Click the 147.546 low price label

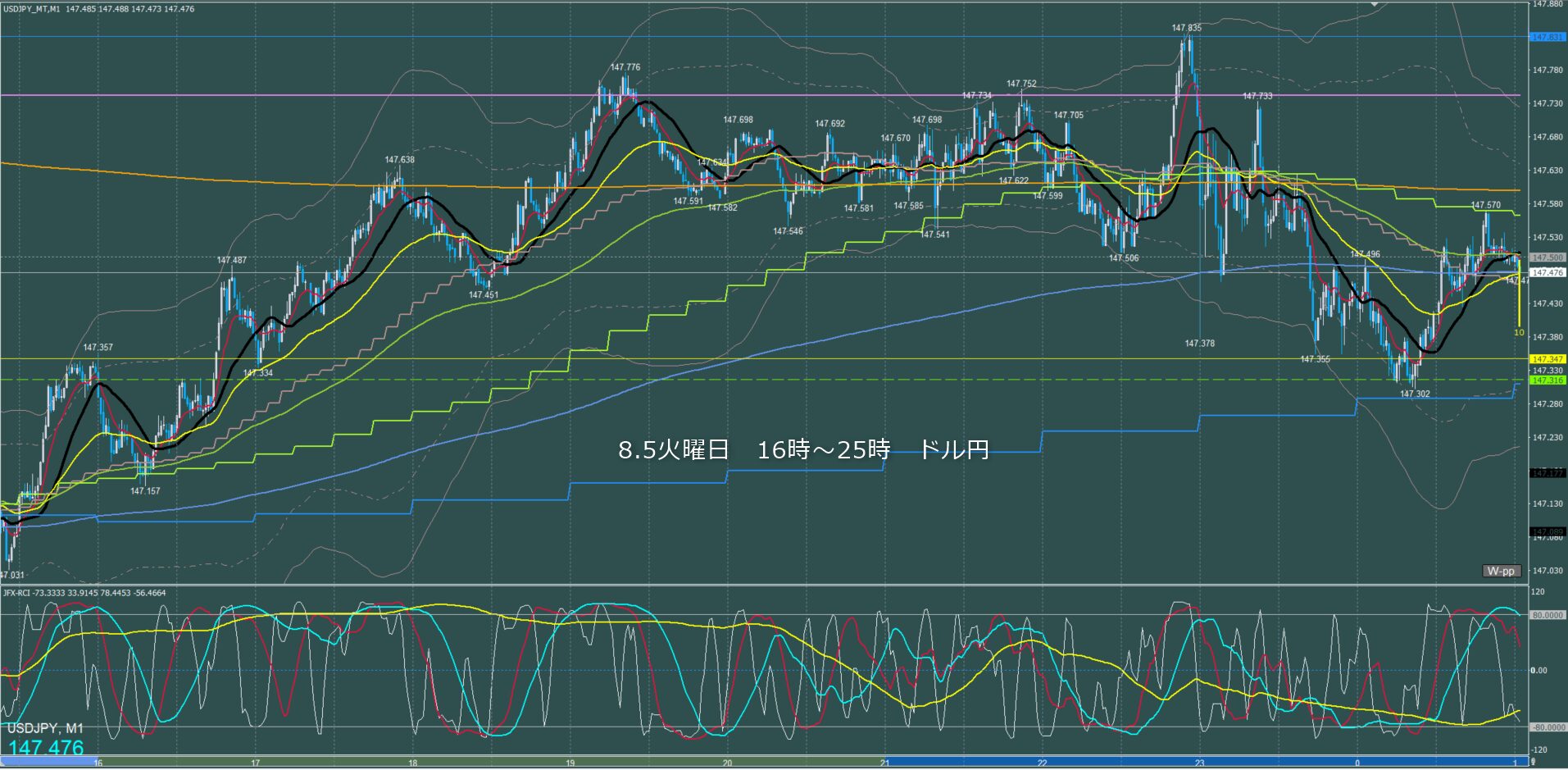point(788,231)
